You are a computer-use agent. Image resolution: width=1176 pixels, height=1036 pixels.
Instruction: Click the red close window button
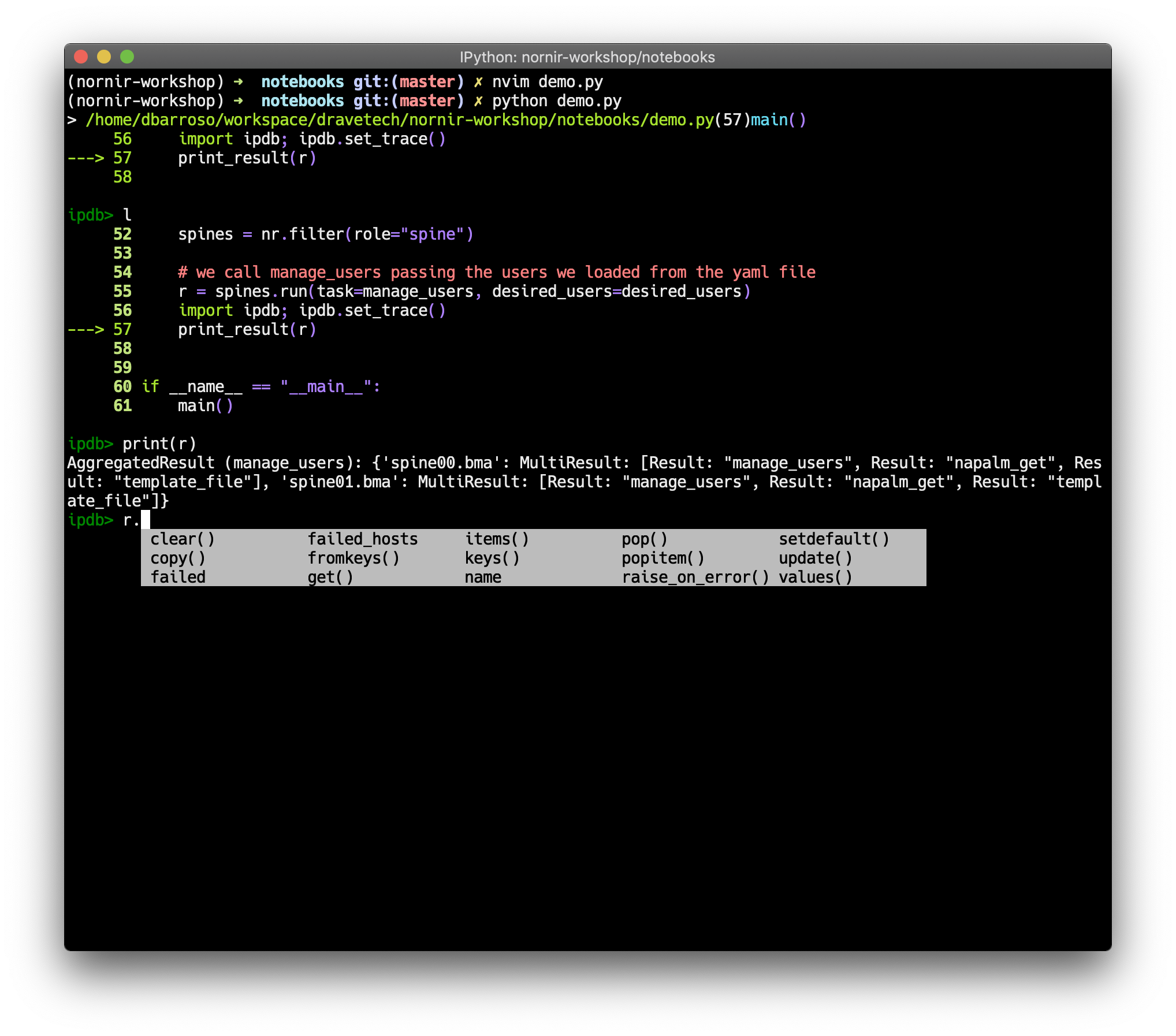click(81, 57)
